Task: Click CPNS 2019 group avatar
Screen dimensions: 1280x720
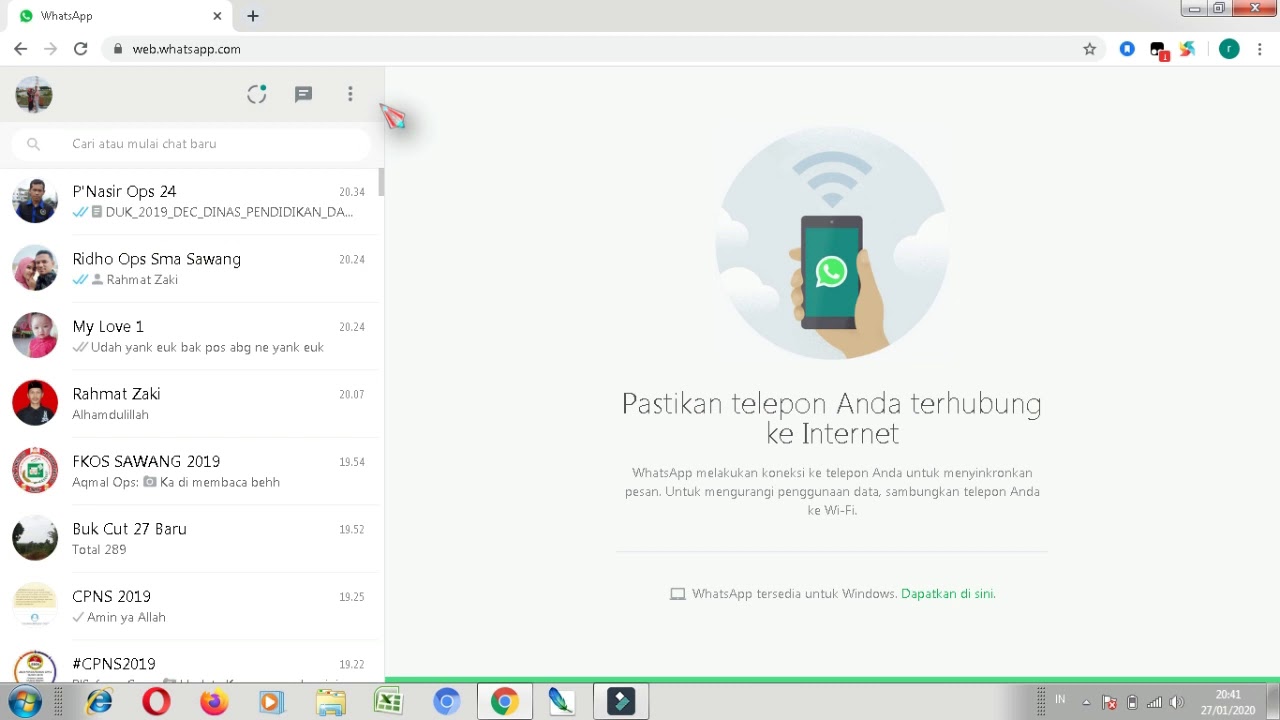Action: pos(35,606)
